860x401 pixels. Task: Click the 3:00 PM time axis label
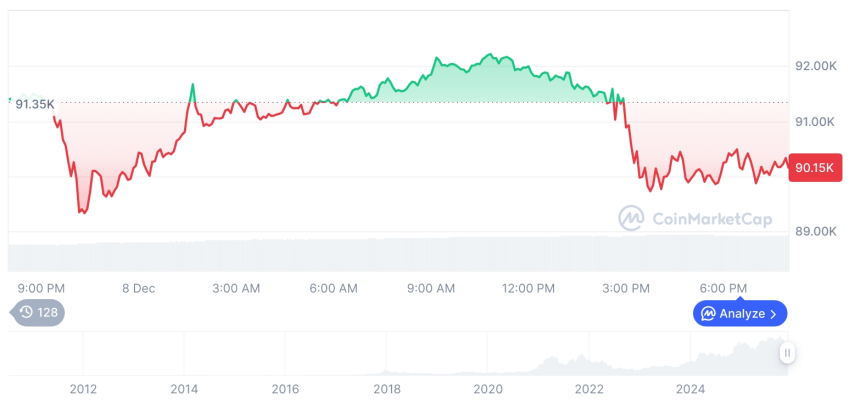click(x=625, y=288)
